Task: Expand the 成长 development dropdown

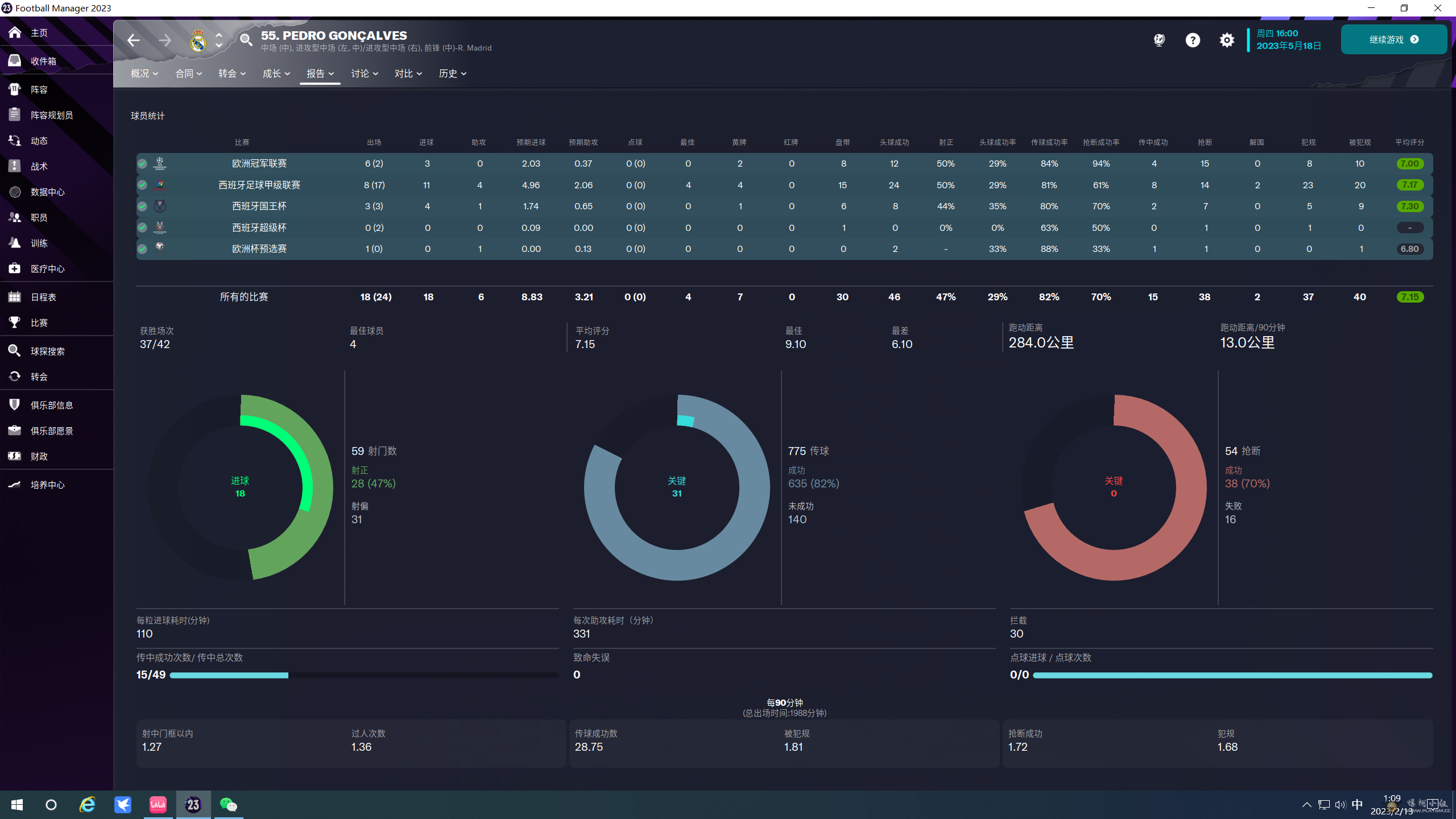Action: coord(276,73)
